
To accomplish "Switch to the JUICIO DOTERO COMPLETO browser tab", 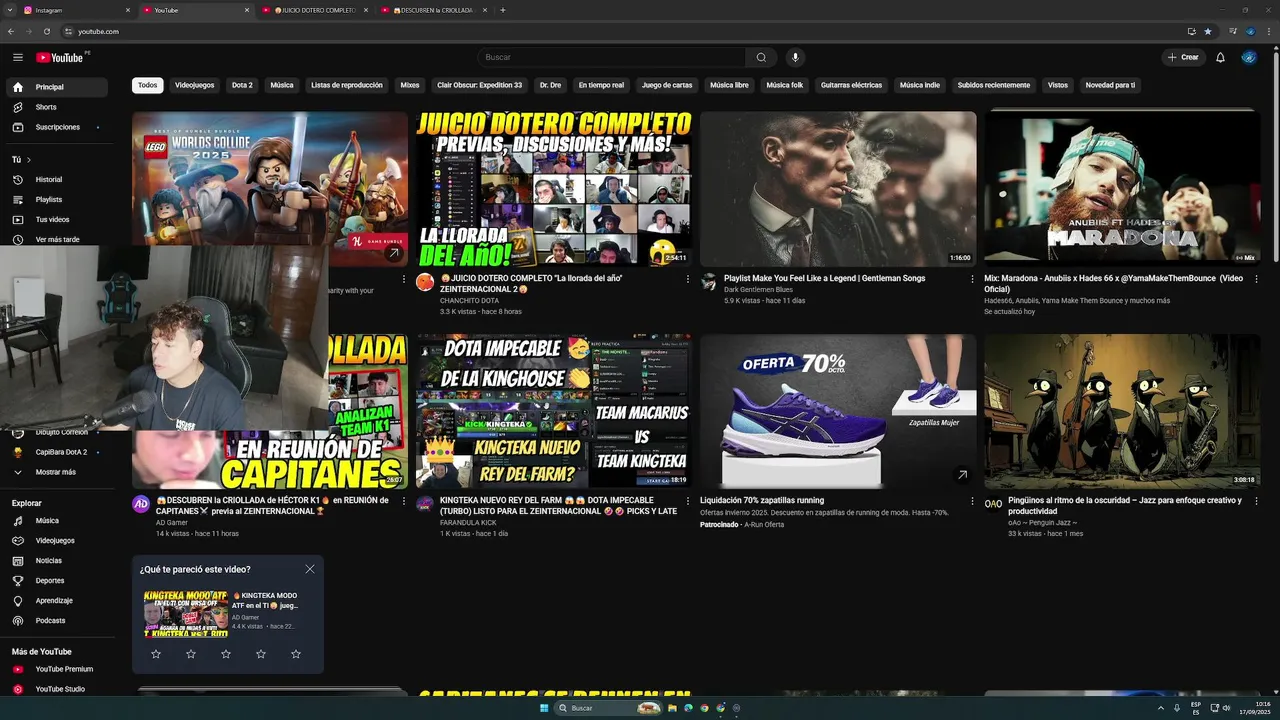I will pyautogui.click(x=315, y=10).
